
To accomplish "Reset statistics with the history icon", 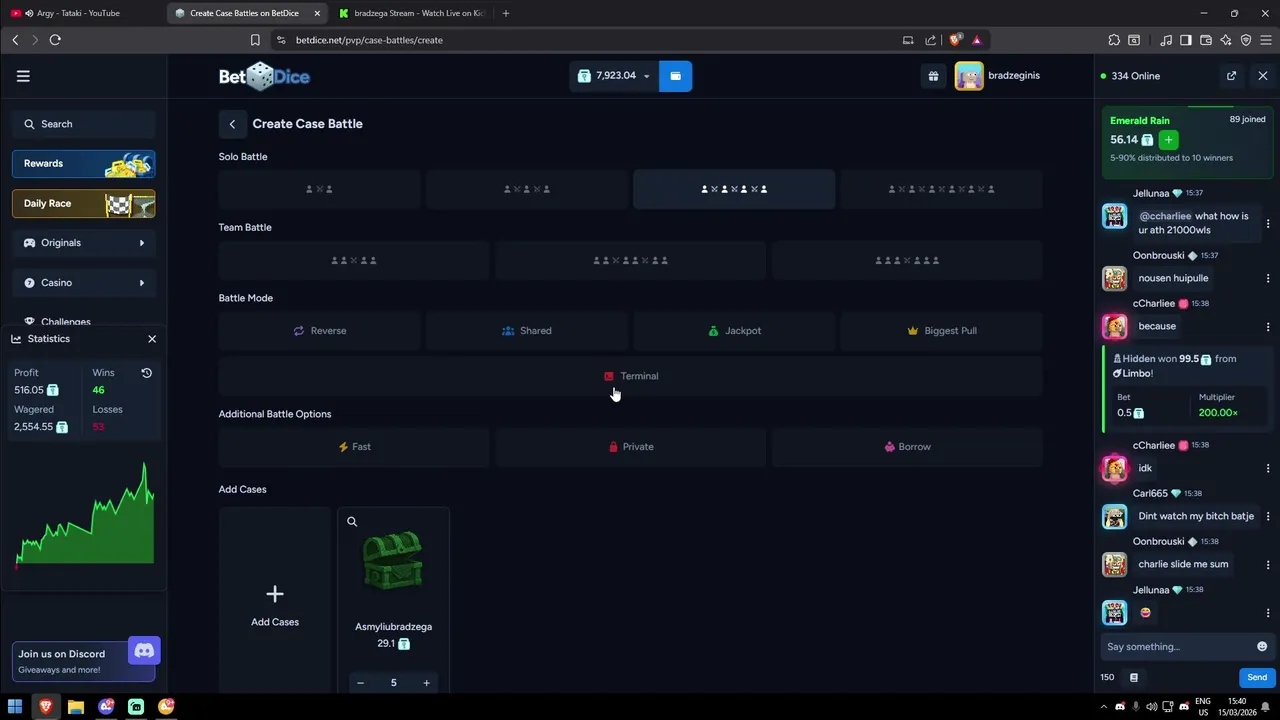I will point(146,373).
